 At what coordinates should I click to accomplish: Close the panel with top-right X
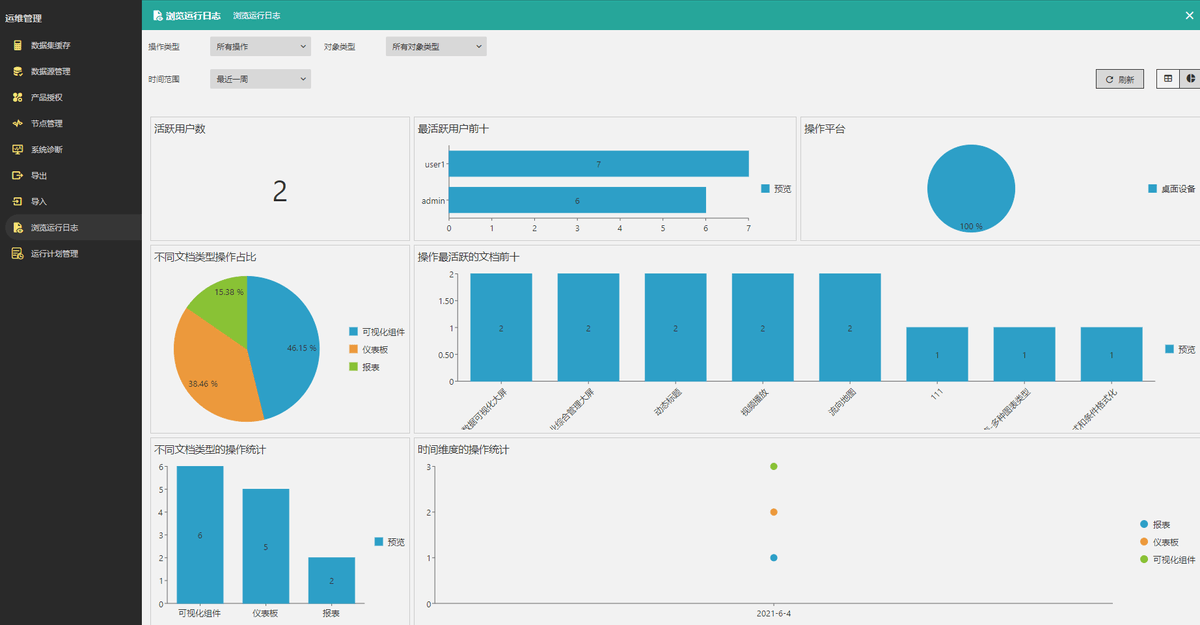pos(1188,15)
